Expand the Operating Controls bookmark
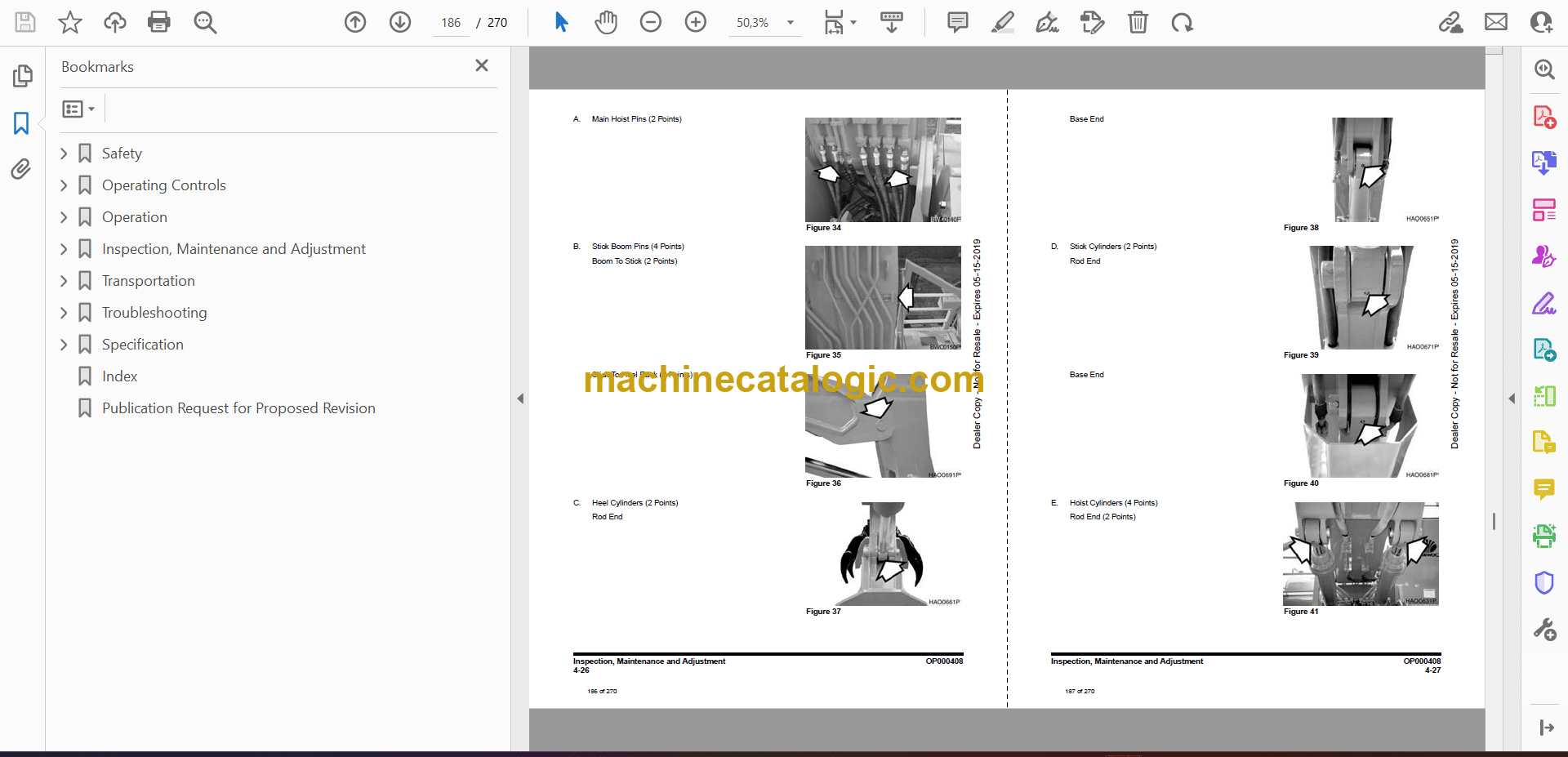 tap(64, 185)
